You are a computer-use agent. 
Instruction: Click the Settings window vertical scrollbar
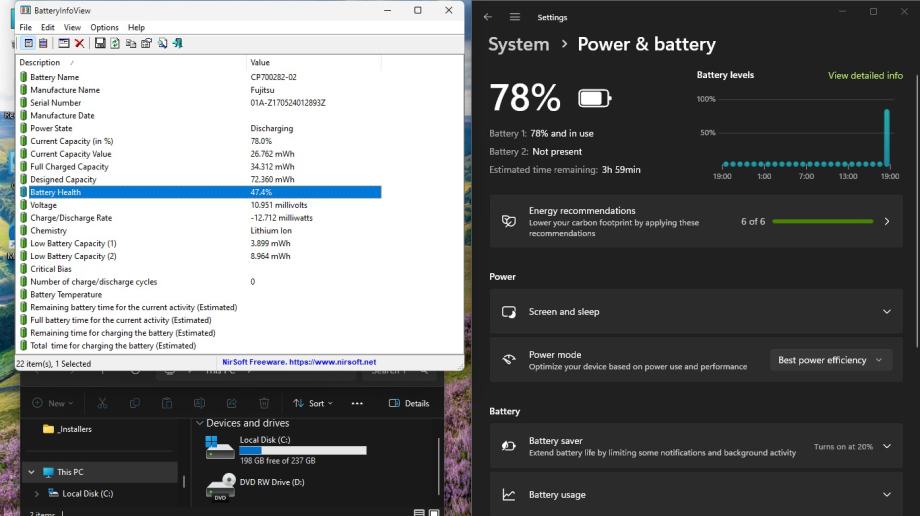pyautogui.click(x=916, y=211)
